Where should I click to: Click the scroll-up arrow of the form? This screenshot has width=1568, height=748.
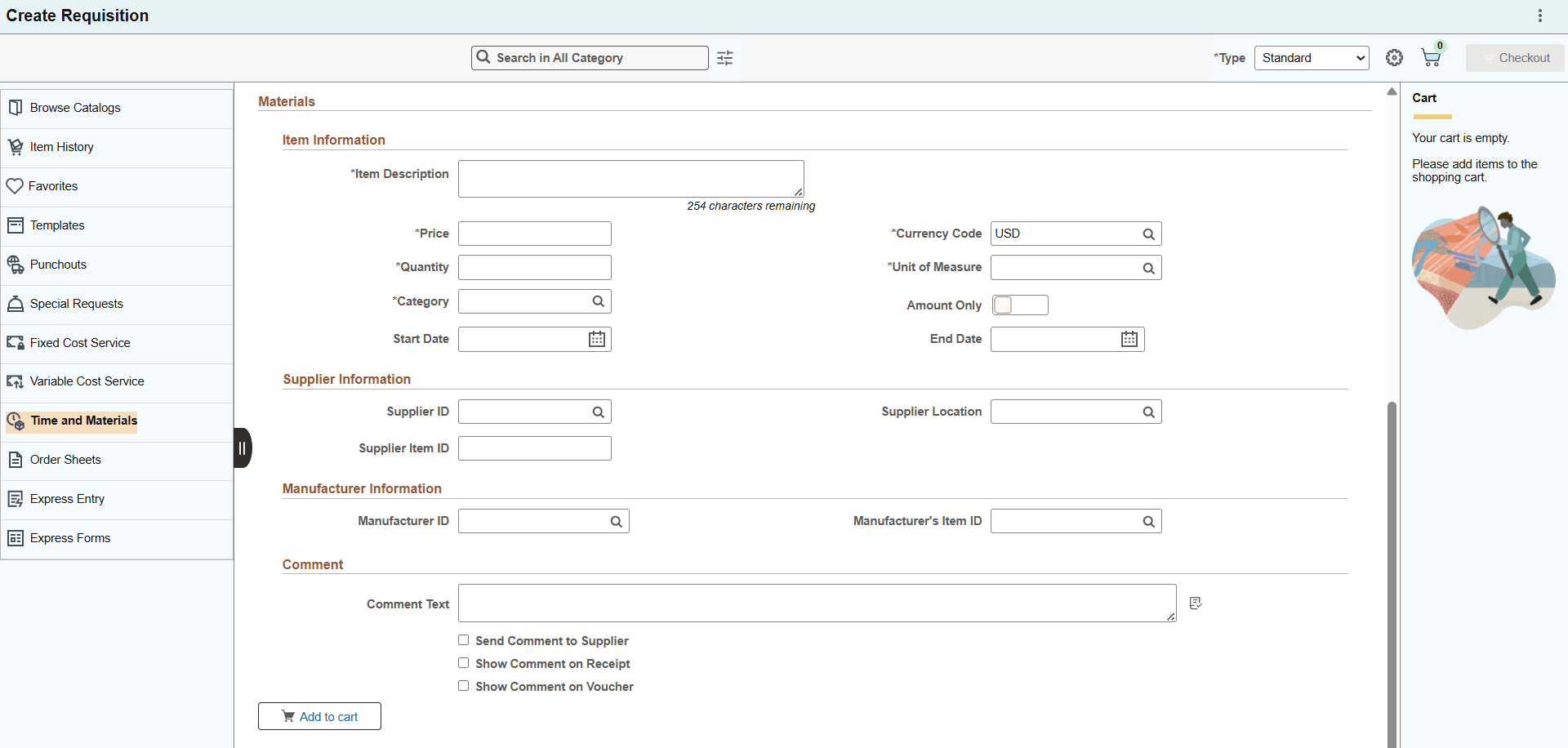coord(1392,91)
